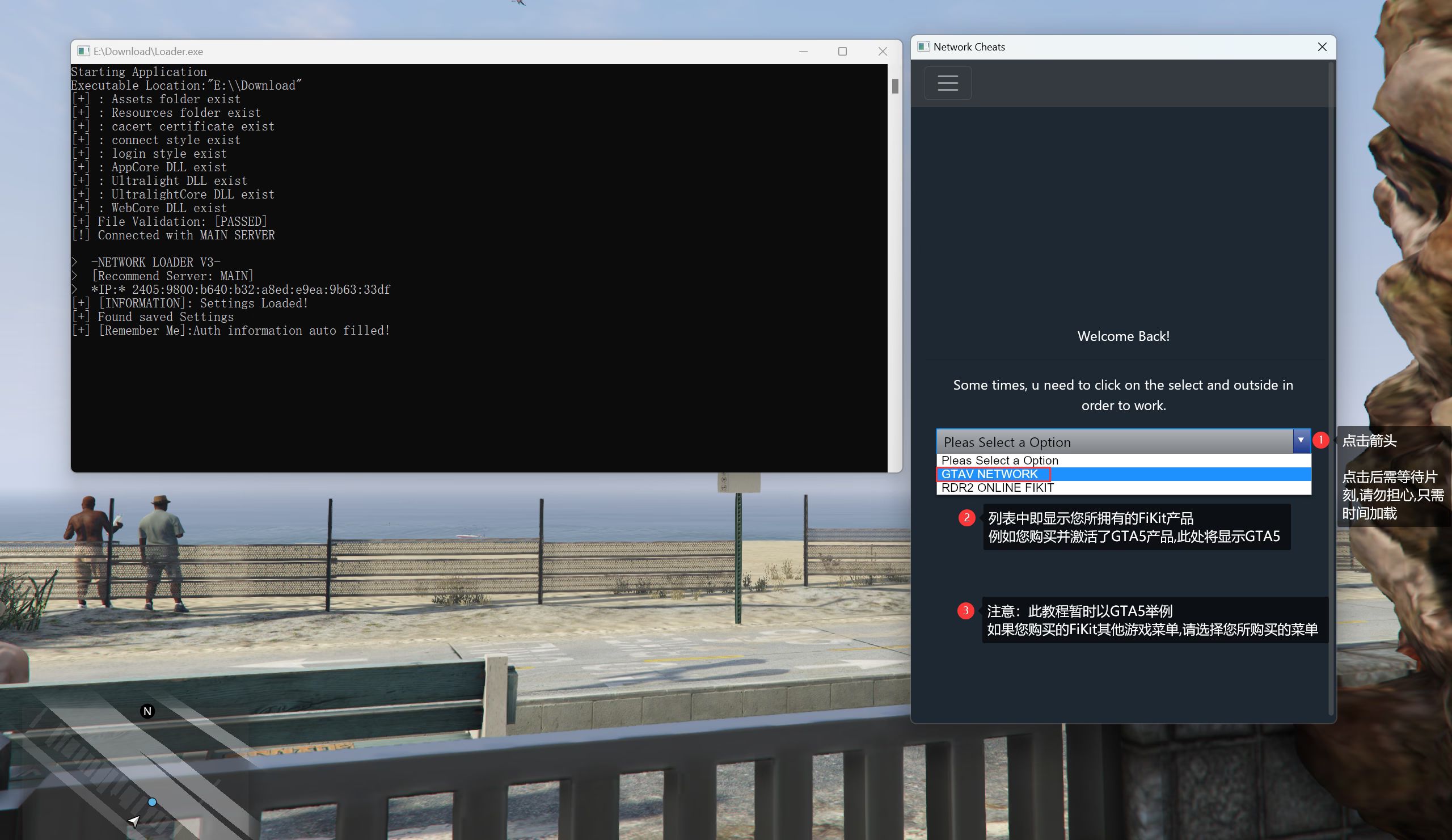This screenshot has height=840, width=1452.
Task: Maximize the Loader.exe console window
Action: click(842, 51)
